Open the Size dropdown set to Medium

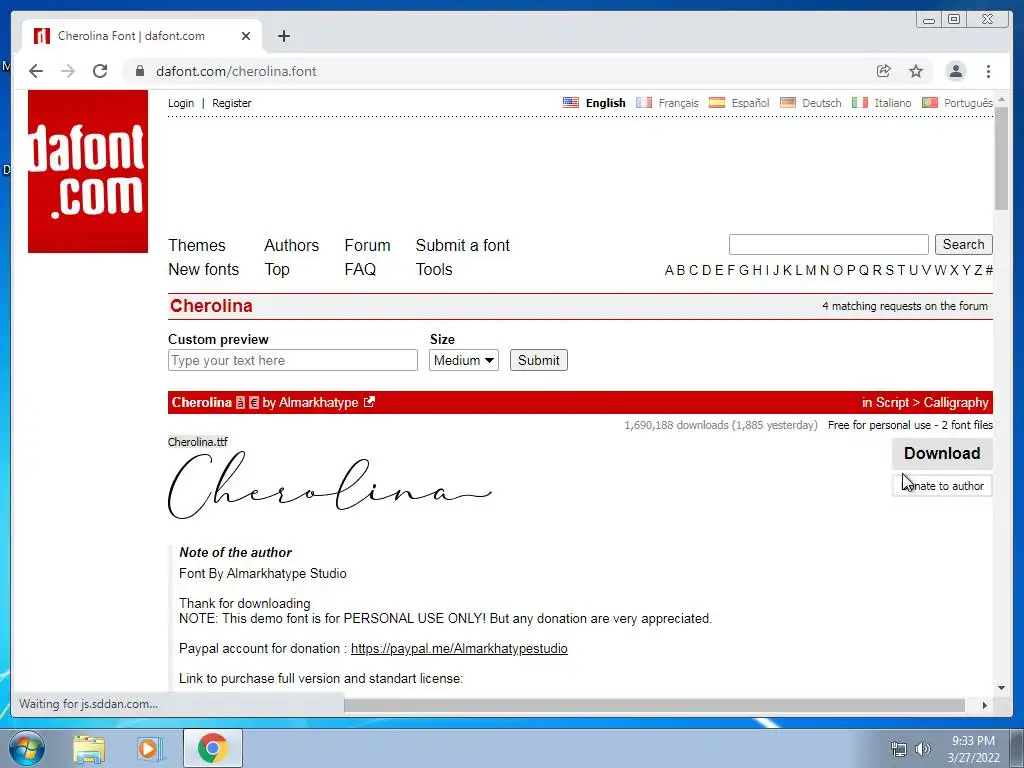point(464,360)
